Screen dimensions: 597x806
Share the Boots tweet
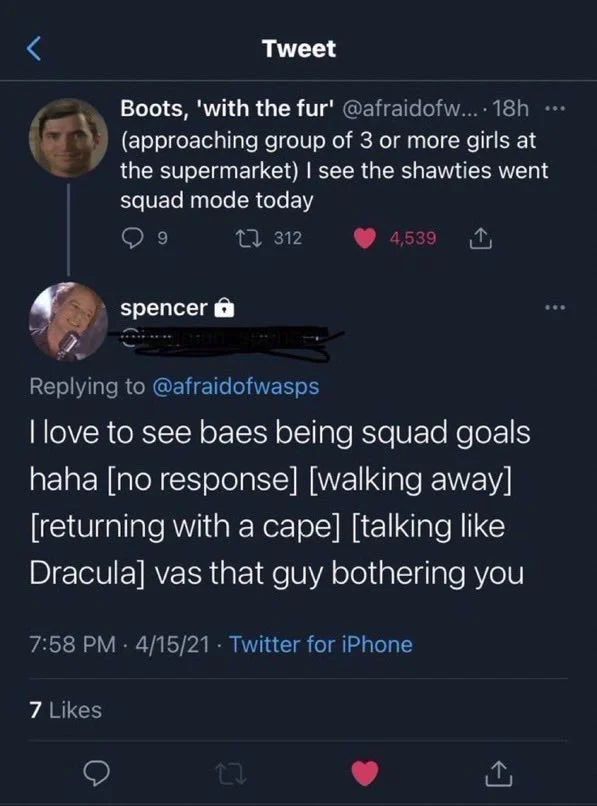click(479, 237)
